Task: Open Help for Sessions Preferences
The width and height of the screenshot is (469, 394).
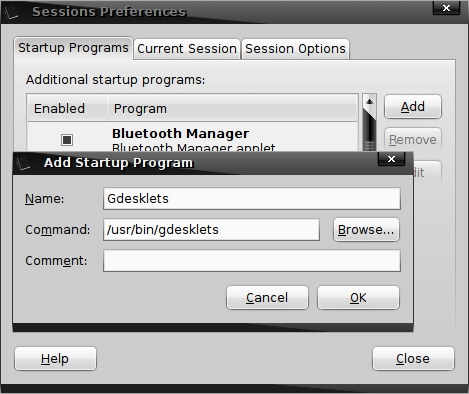Action: pyautogui.click(x=55, y=359)
